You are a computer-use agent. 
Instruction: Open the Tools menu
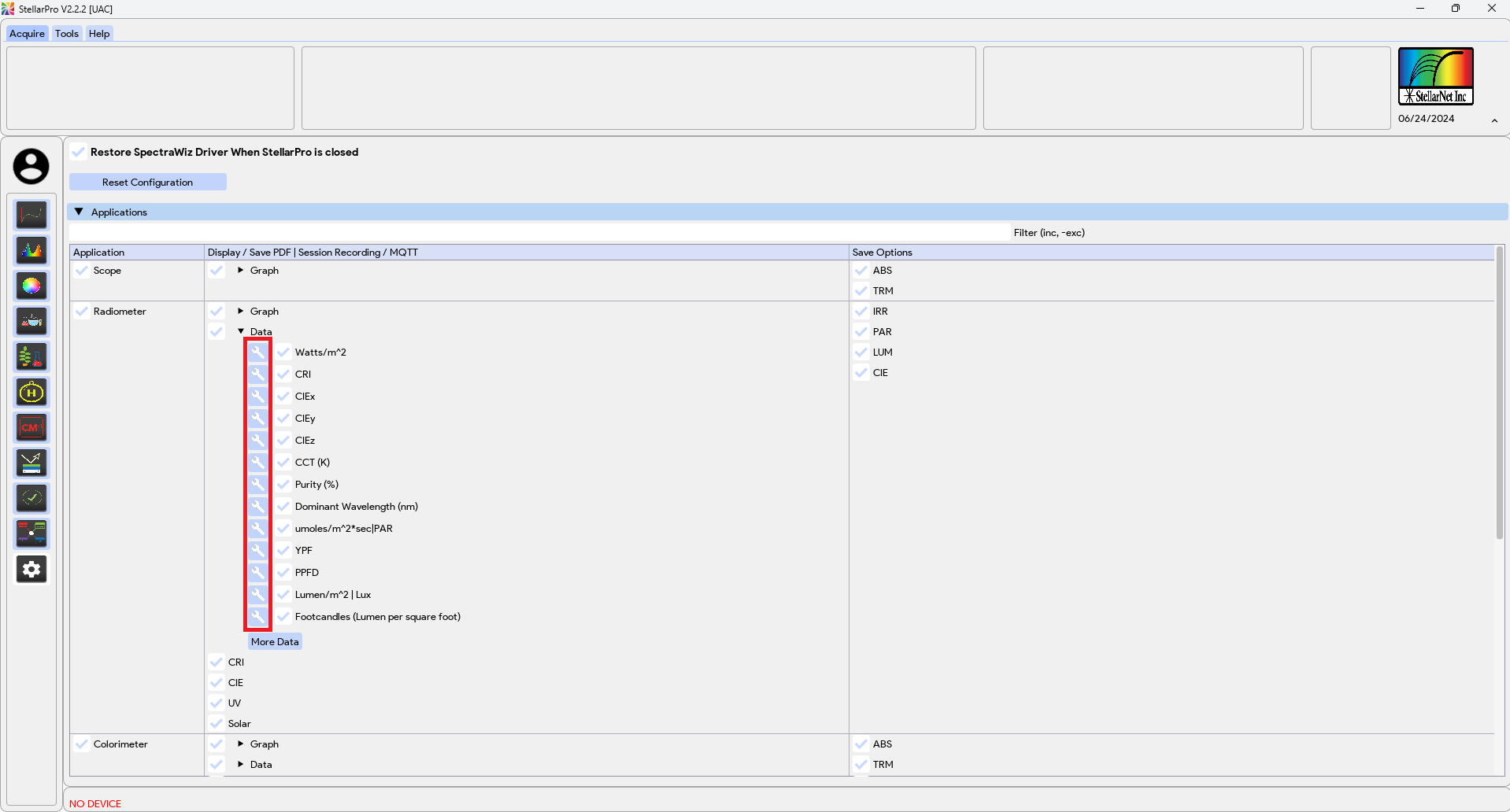click(x=67, y=34)
